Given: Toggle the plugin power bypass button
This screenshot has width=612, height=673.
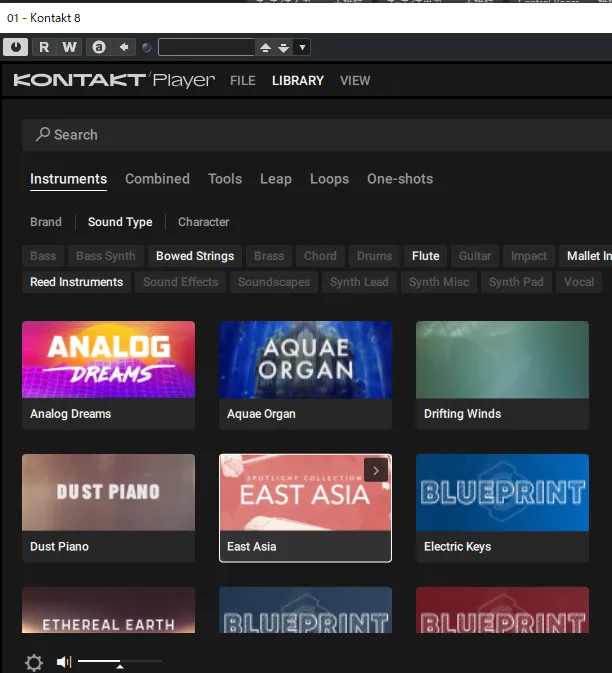Looking at the screenshot, I should click(x=15, y=47).
